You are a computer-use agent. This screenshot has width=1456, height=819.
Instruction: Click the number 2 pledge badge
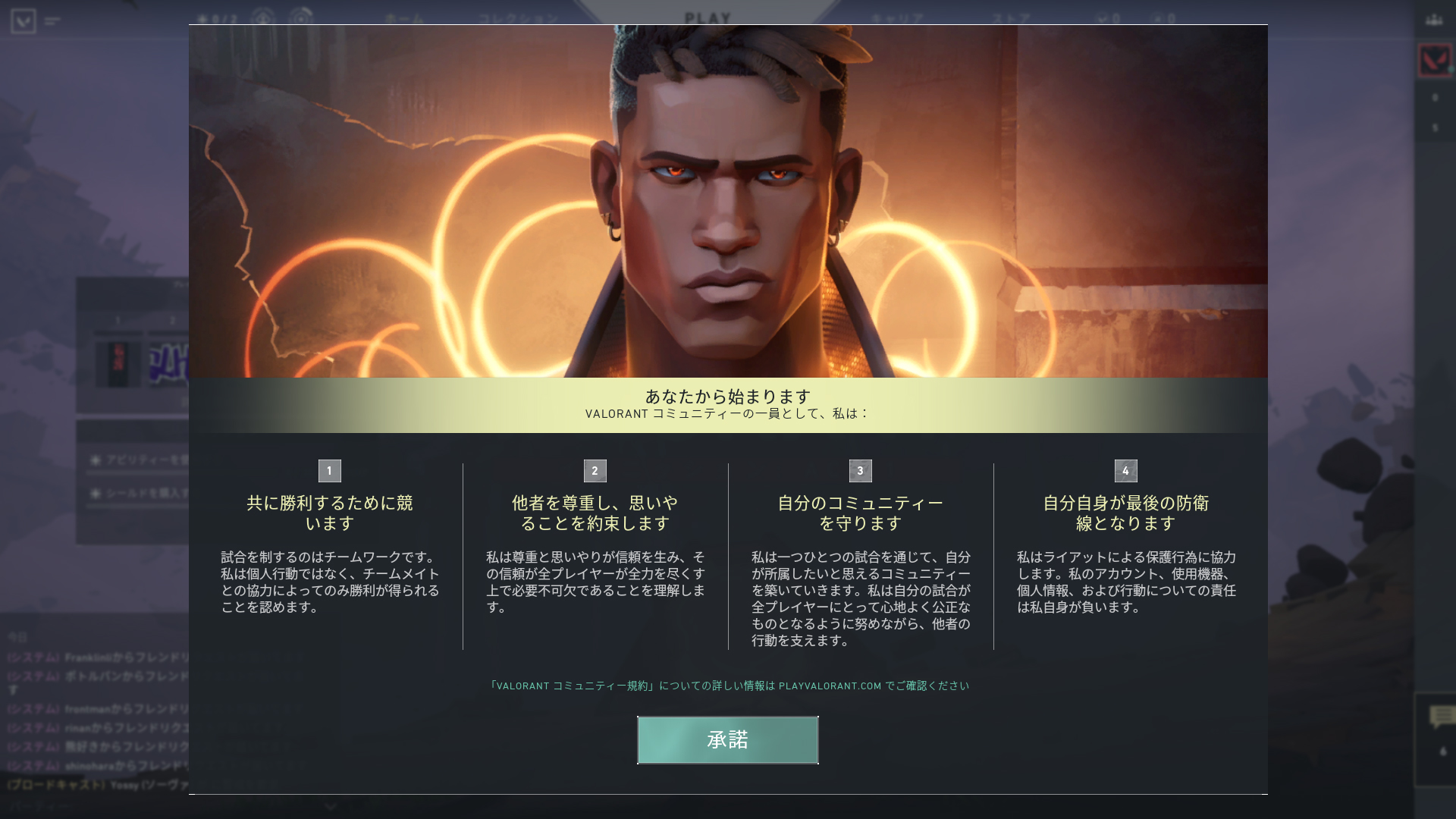(x=595, y=471)
